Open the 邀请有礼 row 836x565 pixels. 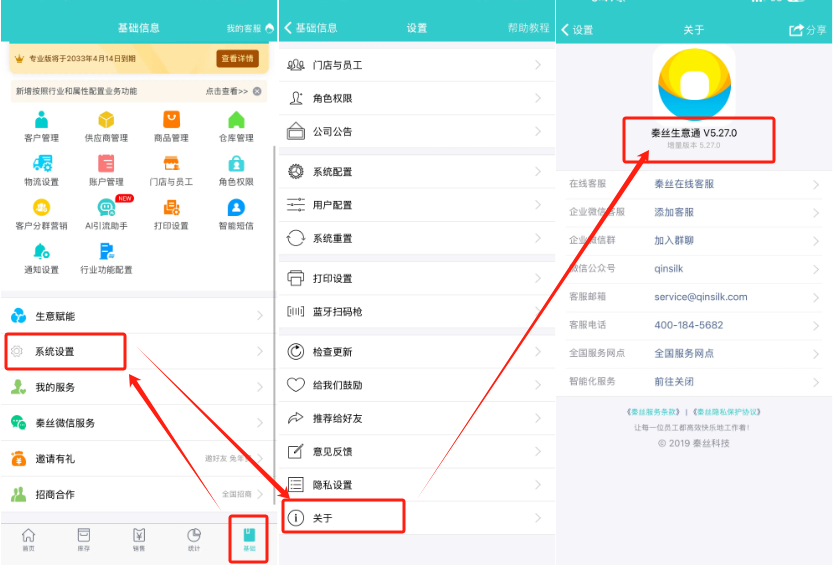[139, 458]
